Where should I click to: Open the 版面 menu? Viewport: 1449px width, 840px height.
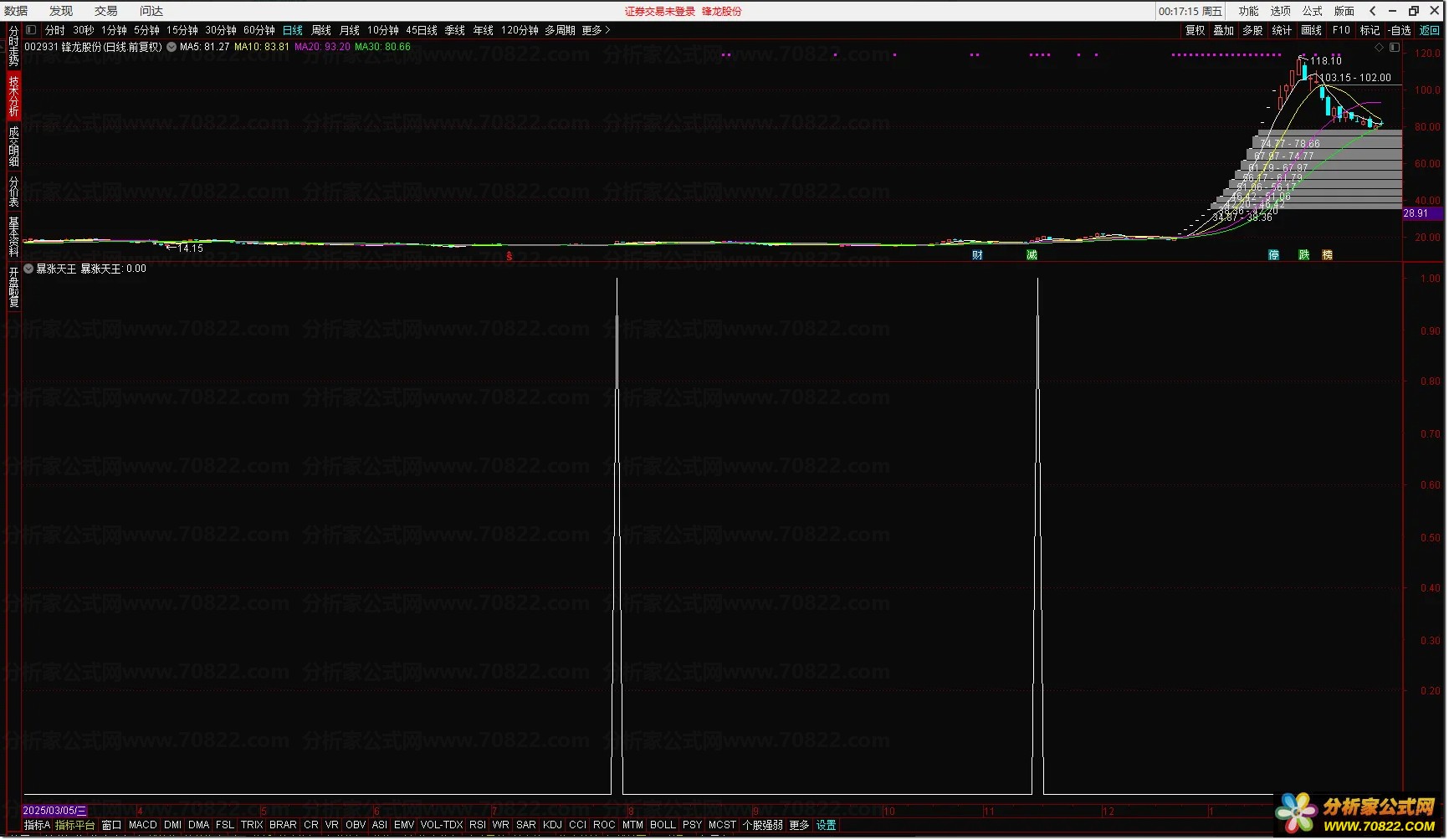[x=1344, y=11]
